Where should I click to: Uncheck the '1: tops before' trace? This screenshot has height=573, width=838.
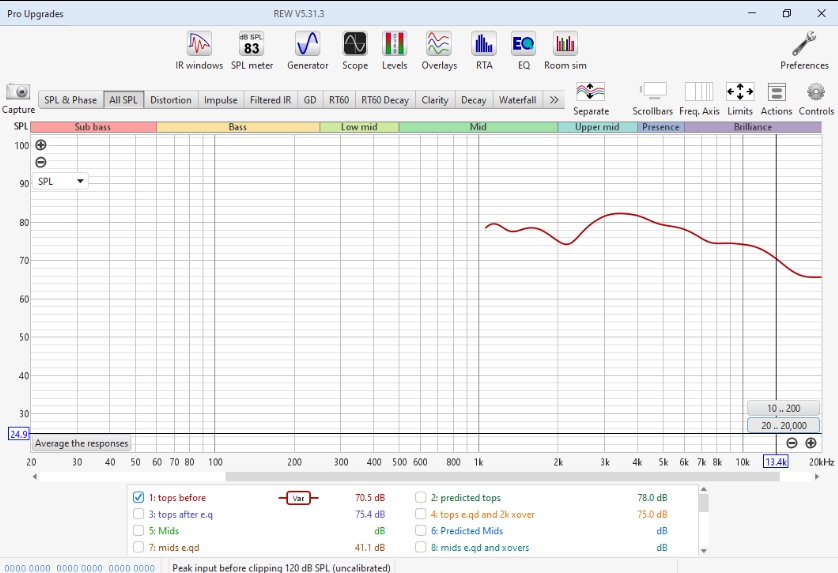pyautogui.click(x=139, y=498)
